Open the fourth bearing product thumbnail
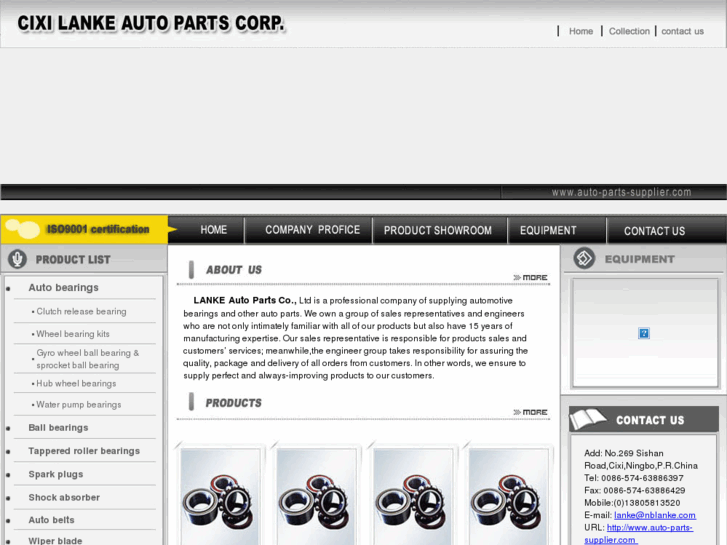This screenshot has width=727, height=545. [508, 496]
